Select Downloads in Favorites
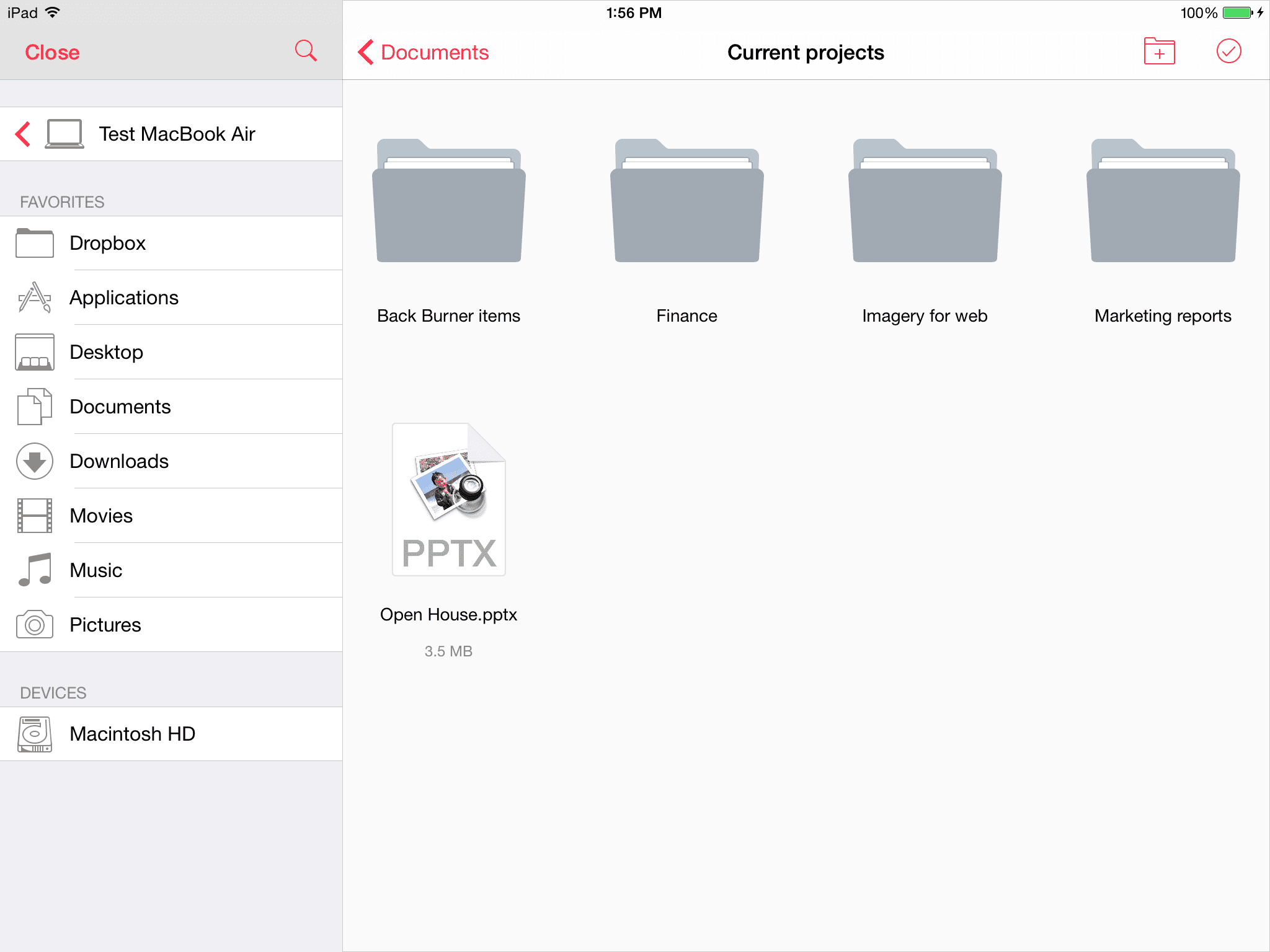This screenshot has height=952, width=1270. tap(171, 461)
